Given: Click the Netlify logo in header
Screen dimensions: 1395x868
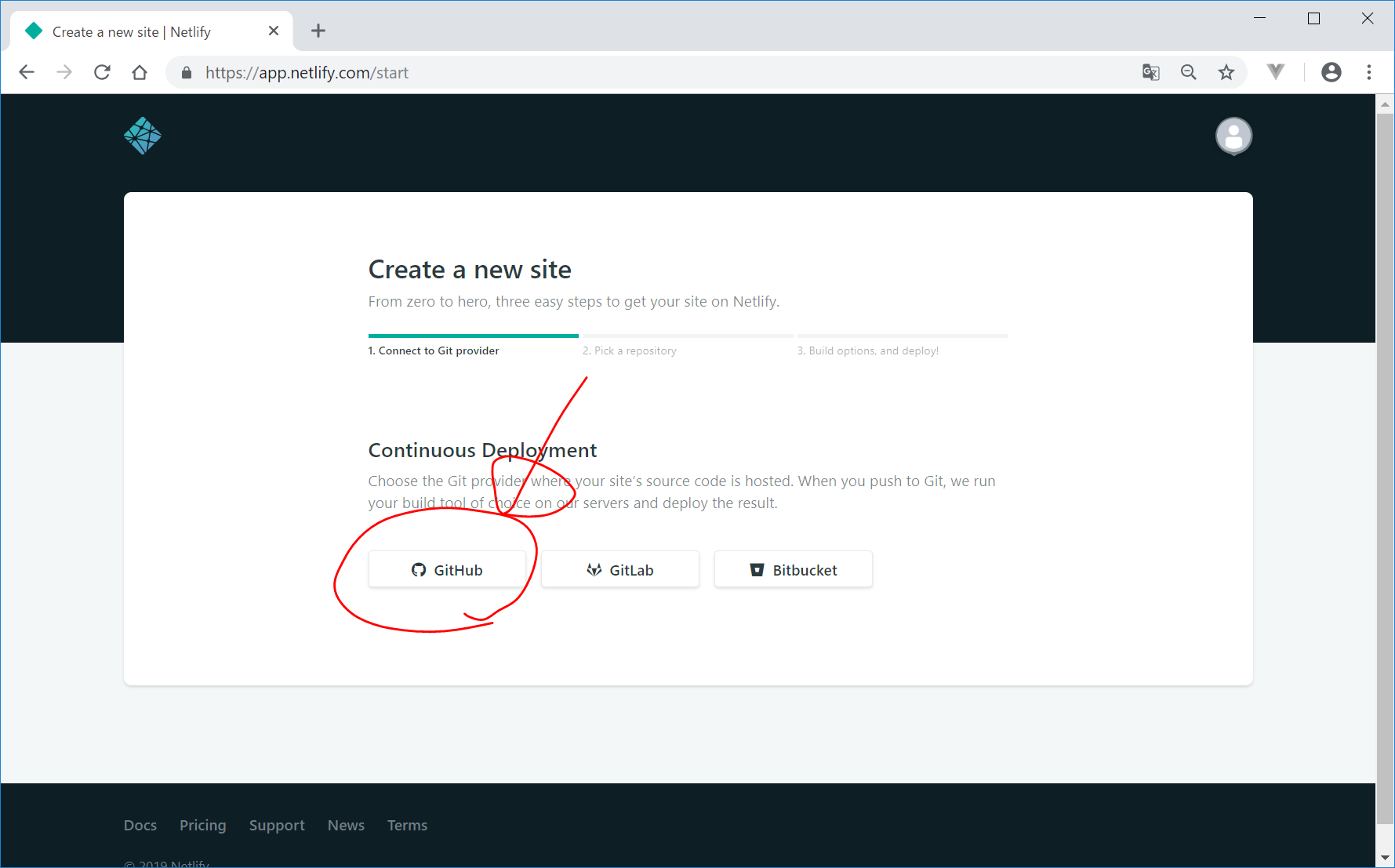Looking at the screenshot, I should (143, 136).
